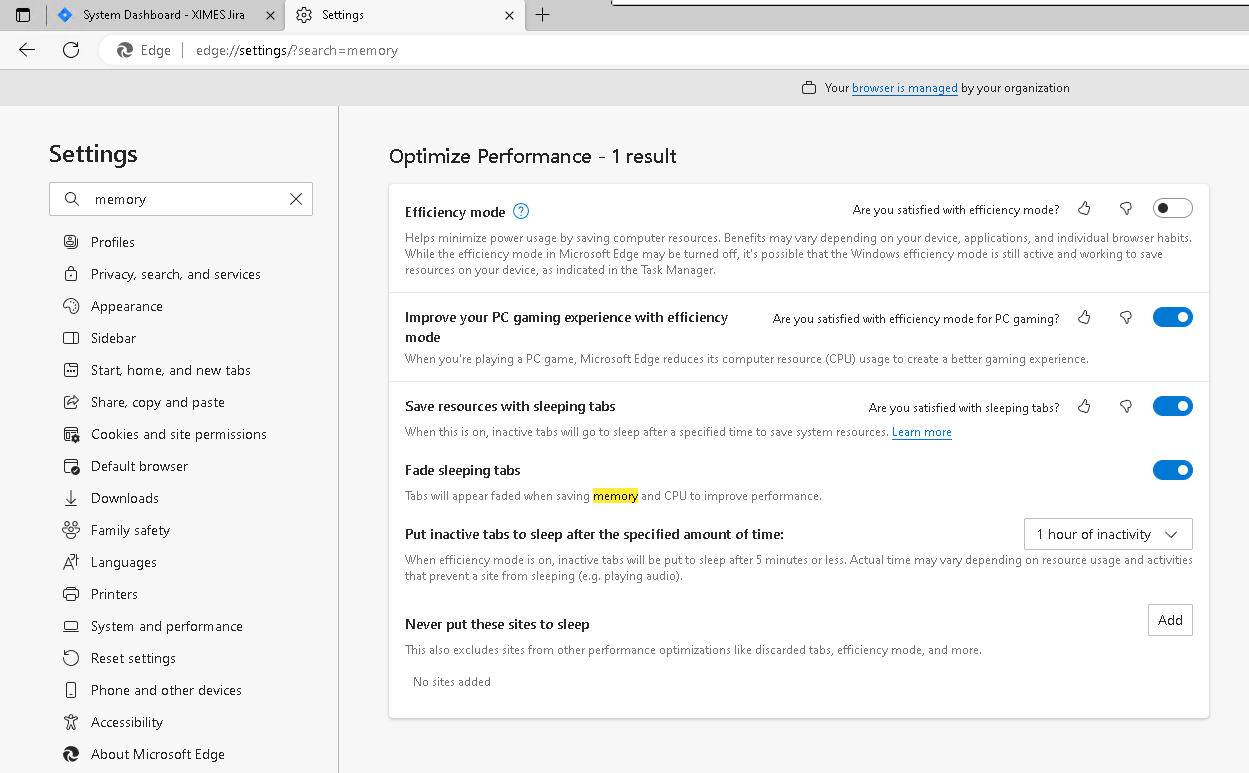Viewport: 1249px width, 773px height.
Task: Click the Microsoft Edge logo in sidebar
Action: 71,754
